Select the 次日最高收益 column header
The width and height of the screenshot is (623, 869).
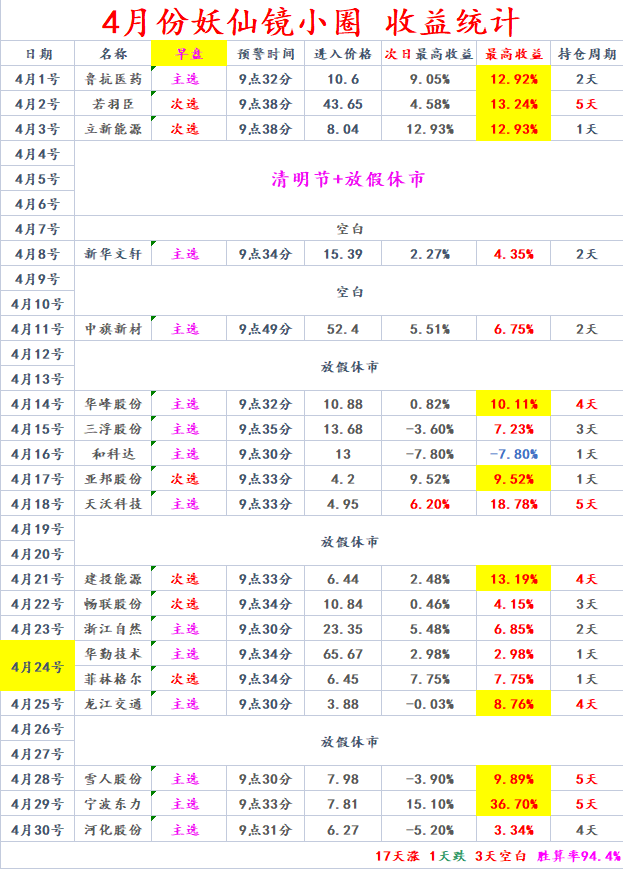pyautogui.click(x=429, y=54)
